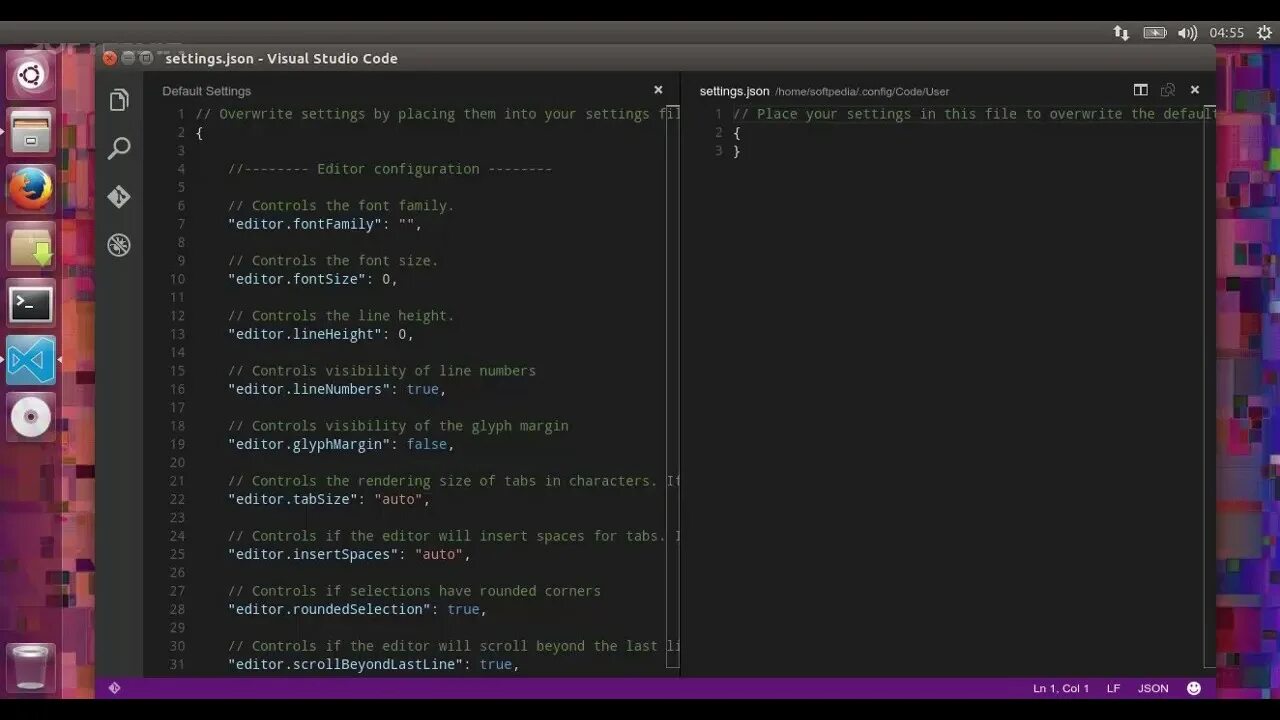This screenshot has height=720, width=1280.
Task: Open the network indicator menu
Action: (1121, 33)
